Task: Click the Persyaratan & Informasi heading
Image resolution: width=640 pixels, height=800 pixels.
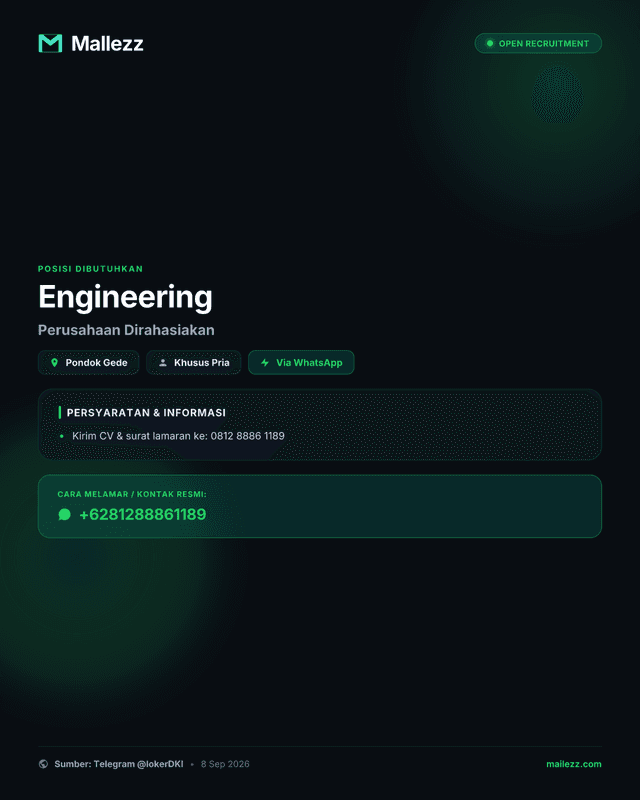Action: point(146,413)
